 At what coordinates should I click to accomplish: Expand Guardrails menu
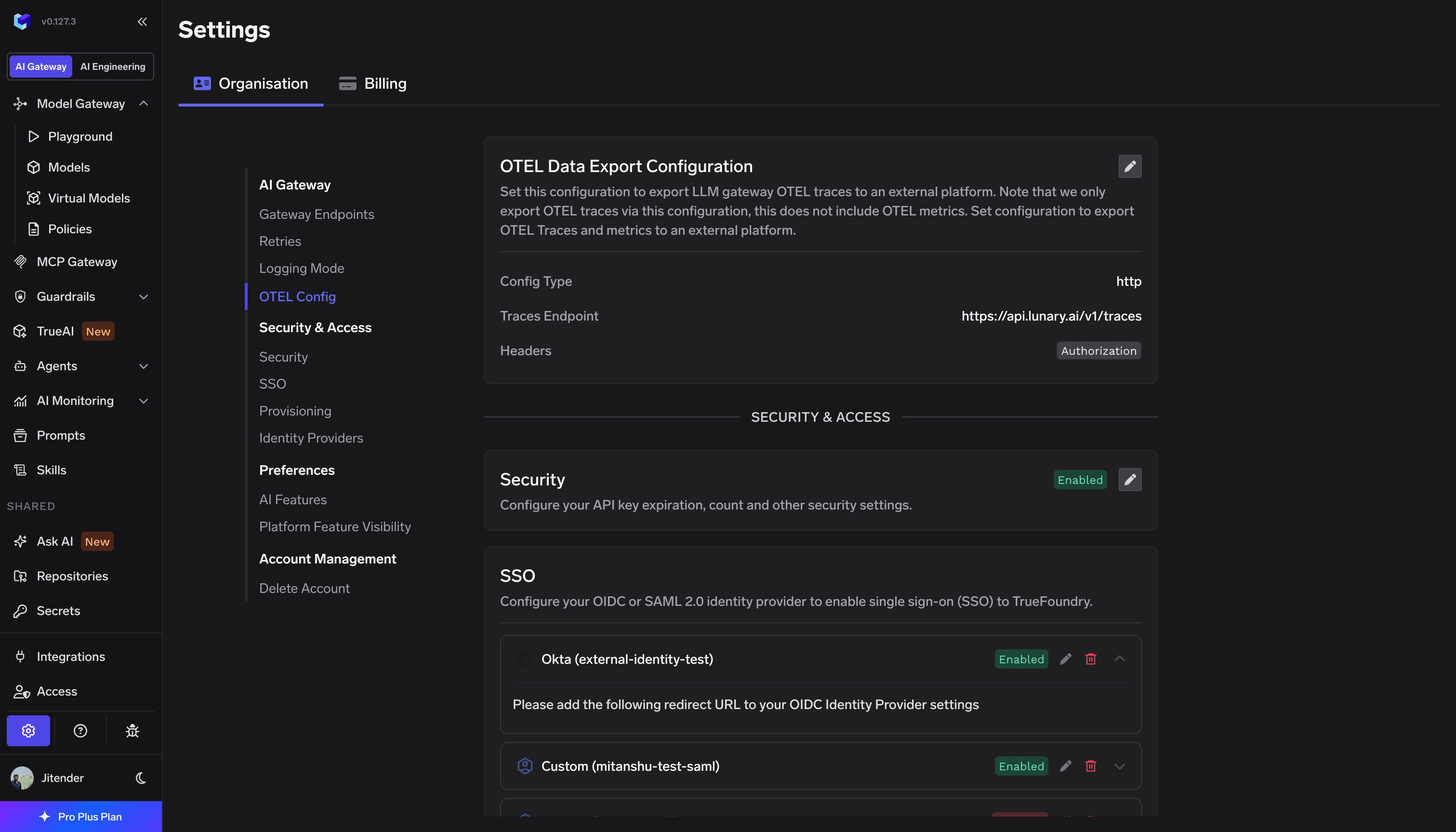pos(143,296)
